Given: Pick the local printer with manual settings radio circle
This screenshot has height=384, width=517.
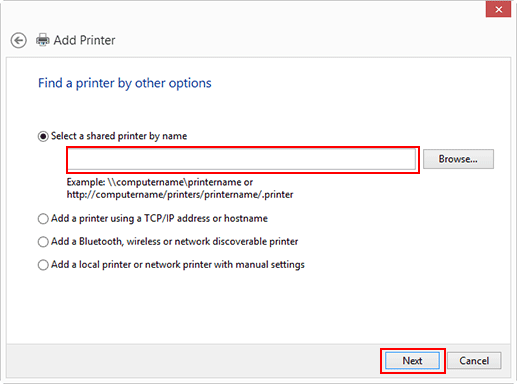Looking at the screenshot, I should click(43, 265).
